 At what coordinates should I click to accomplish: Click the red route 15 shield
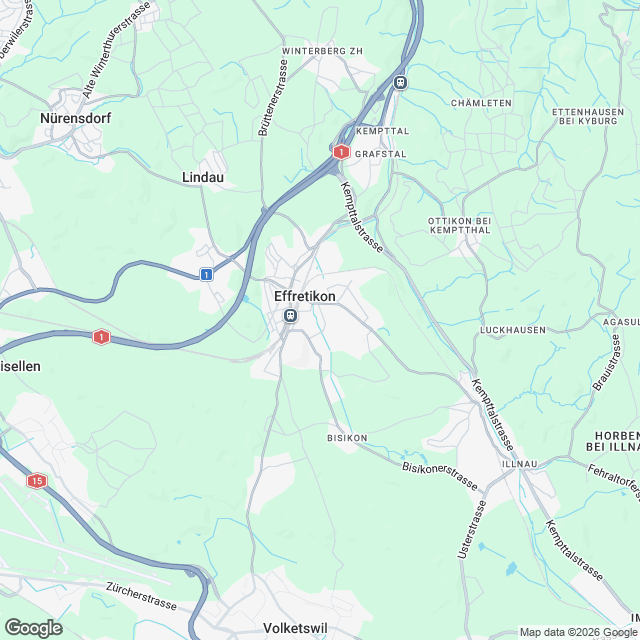37,481
